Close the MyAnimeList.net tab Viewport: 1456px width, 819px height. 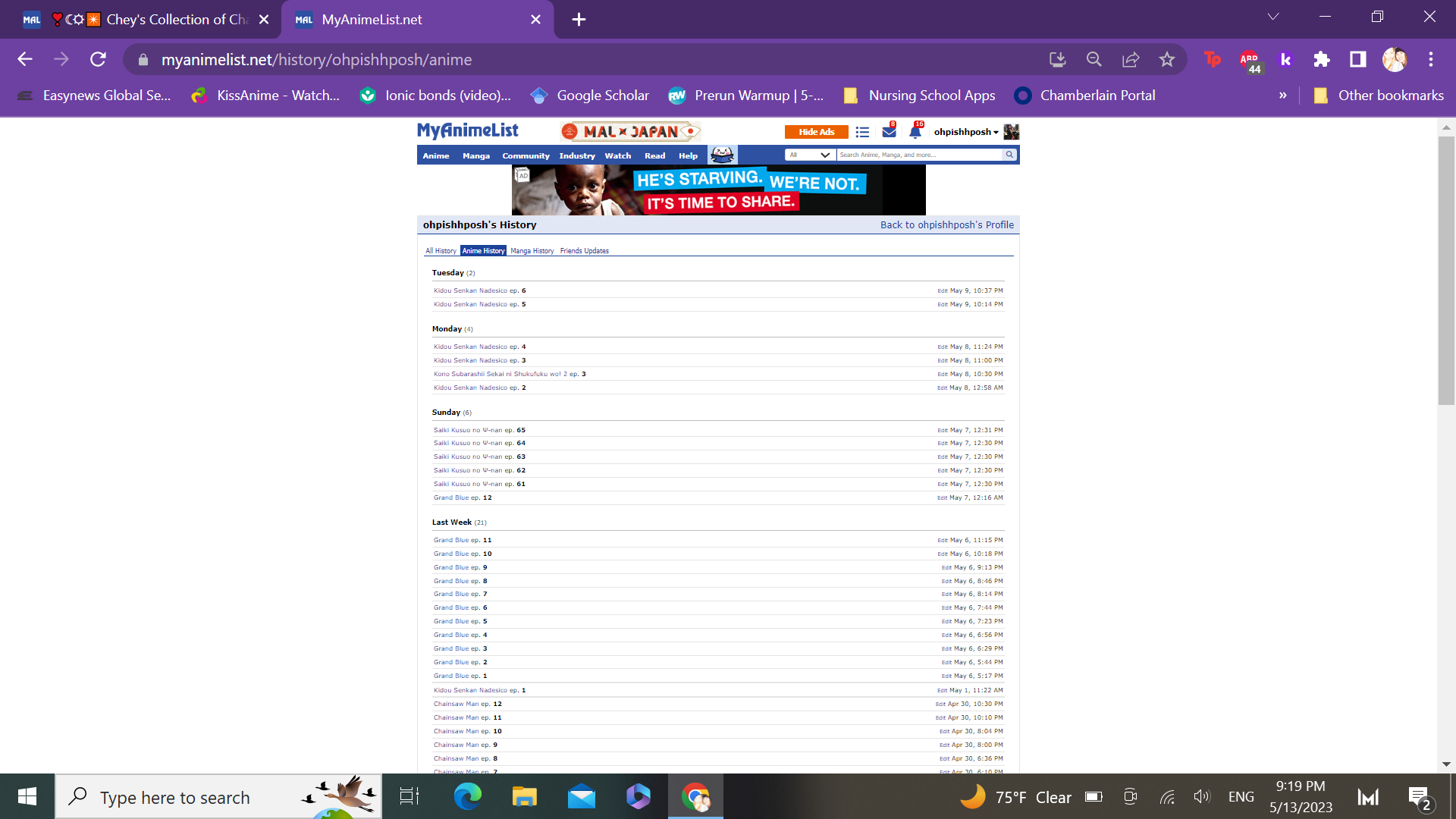[535, 20]
